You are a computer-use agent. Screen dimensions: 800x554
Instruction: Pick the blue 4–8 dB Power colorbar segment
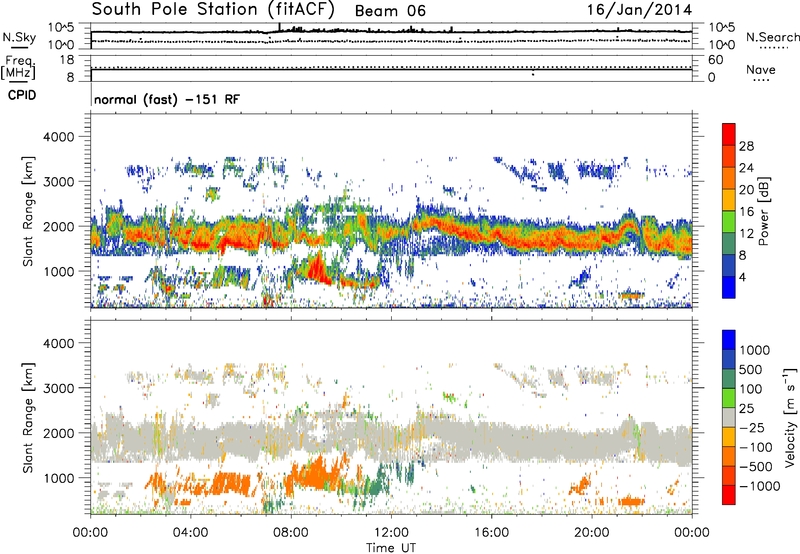[729, 265]
